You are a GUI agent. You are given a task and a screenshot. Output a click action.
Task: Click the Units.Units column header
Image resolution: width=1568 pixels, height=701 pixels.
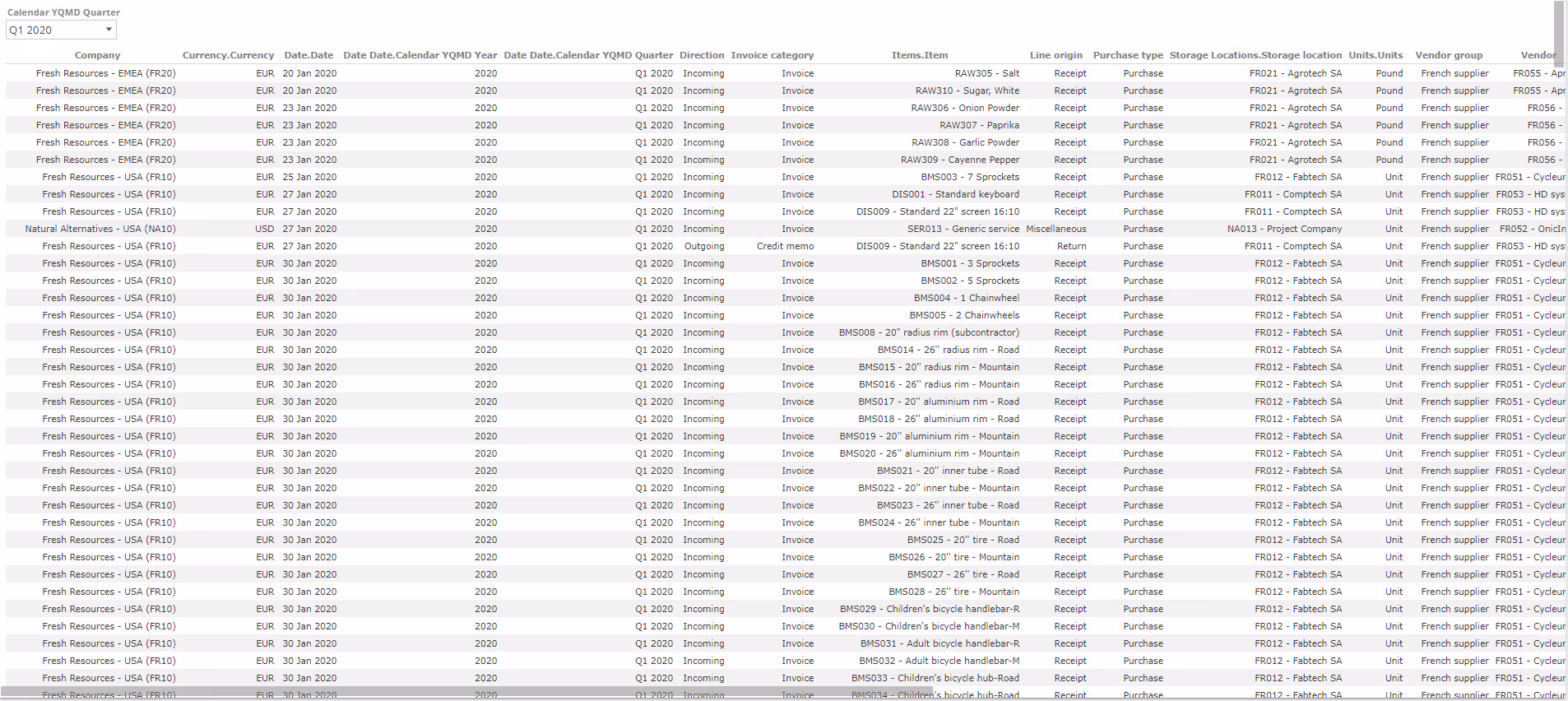(x=1375, y=55)
